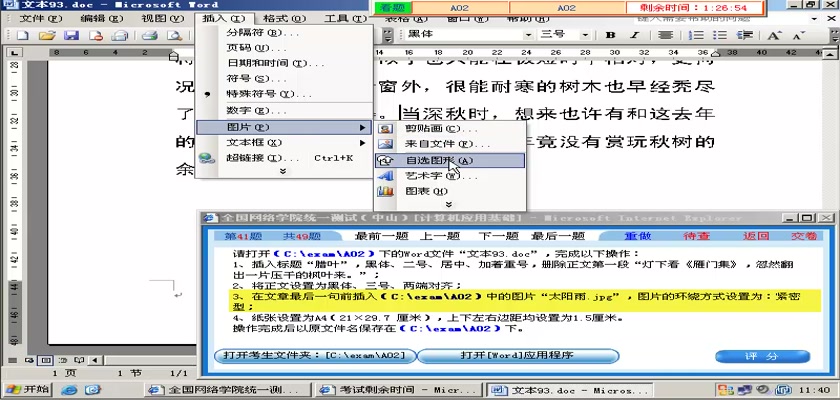Image resolution: width=840 pixels, height=400 pixels.
Task: Choose 特殊符号 from the Insert menu
Action: [x=283, y=94]
